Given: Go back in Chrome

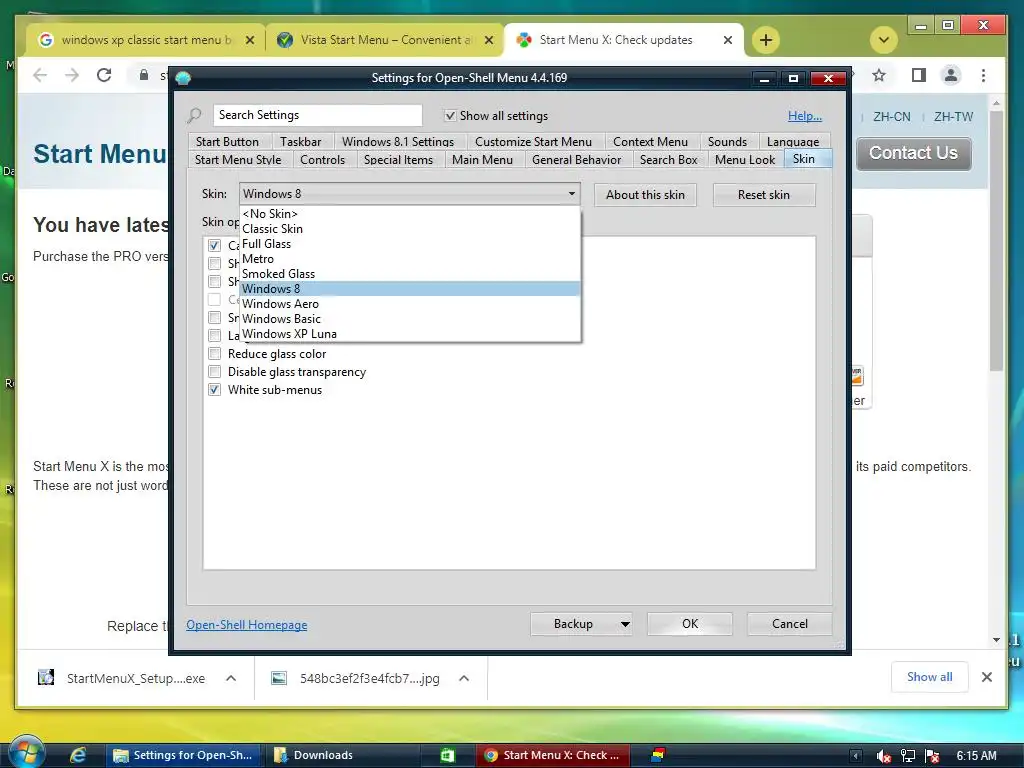Looking at the screenshot, I should point(40,75).
